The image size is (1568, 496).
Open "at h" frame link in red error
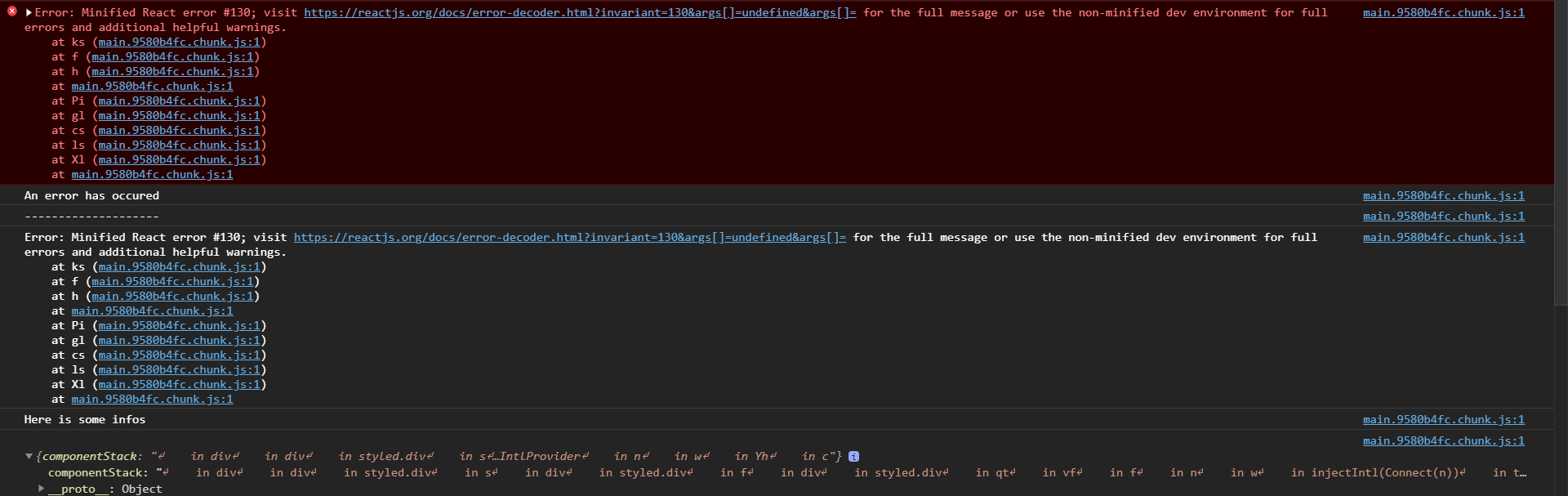[172, 71]
